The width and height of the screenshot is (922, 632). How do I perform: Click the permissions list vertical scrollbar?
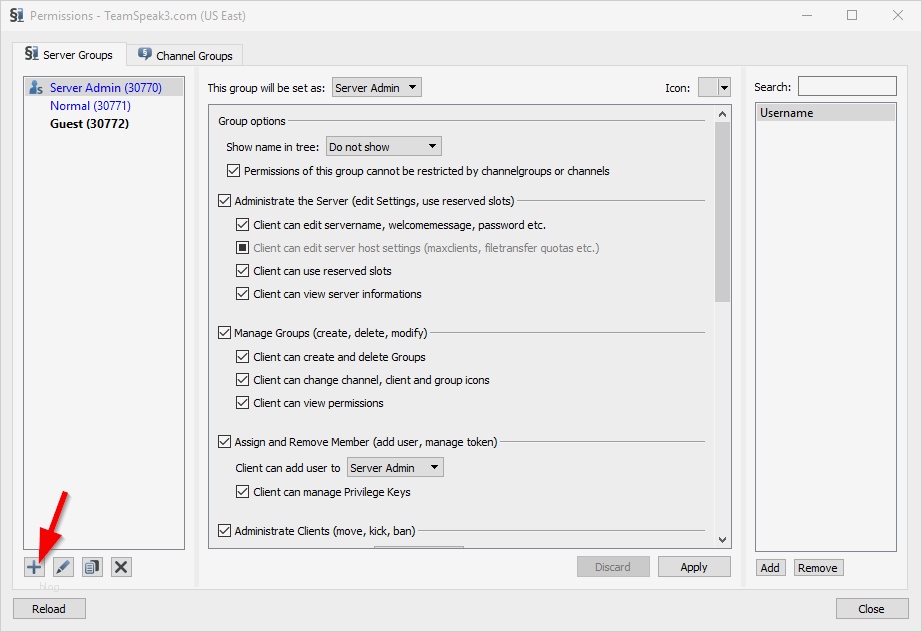[723, 210]
